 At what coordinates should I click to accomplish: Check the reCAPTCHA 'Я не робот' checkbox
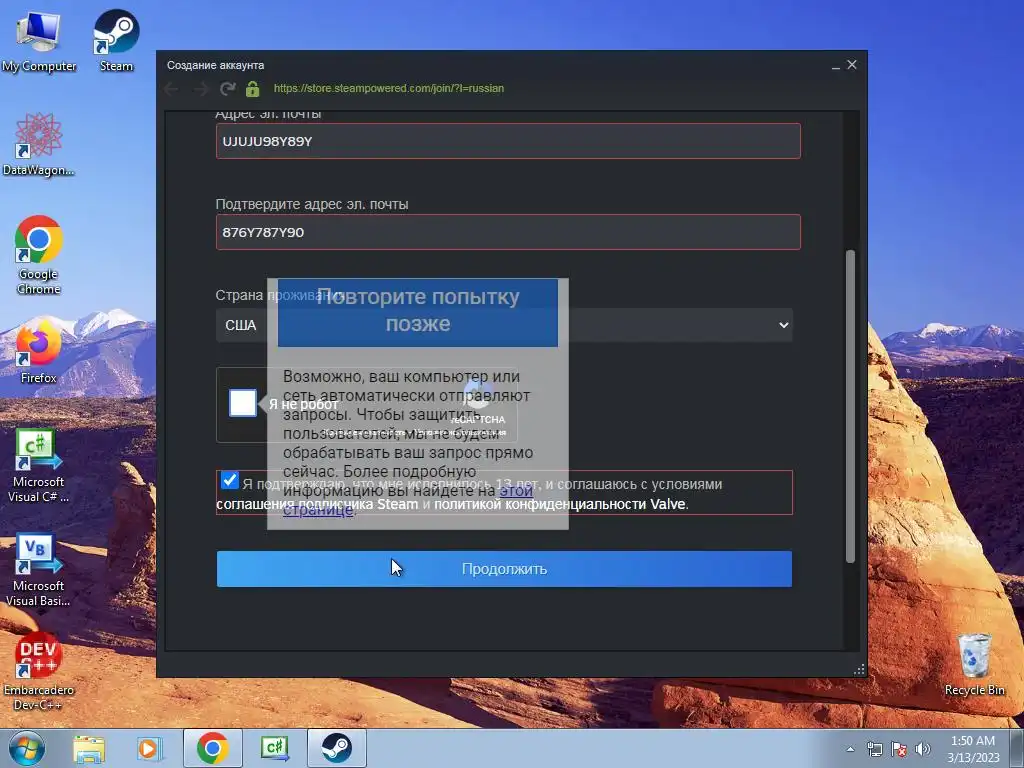[243, 403]
